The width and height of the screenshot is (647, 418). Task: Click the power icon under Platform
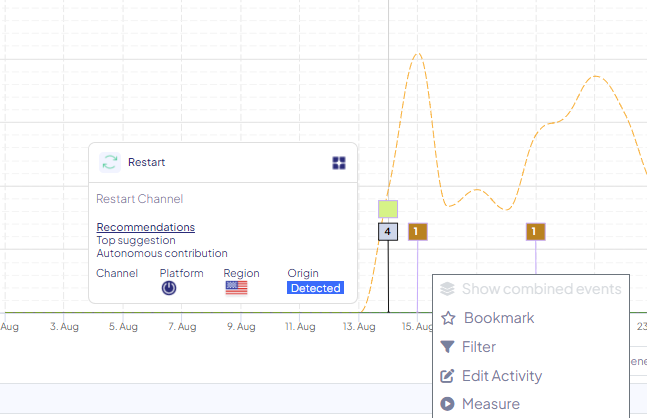pos(169,288)
